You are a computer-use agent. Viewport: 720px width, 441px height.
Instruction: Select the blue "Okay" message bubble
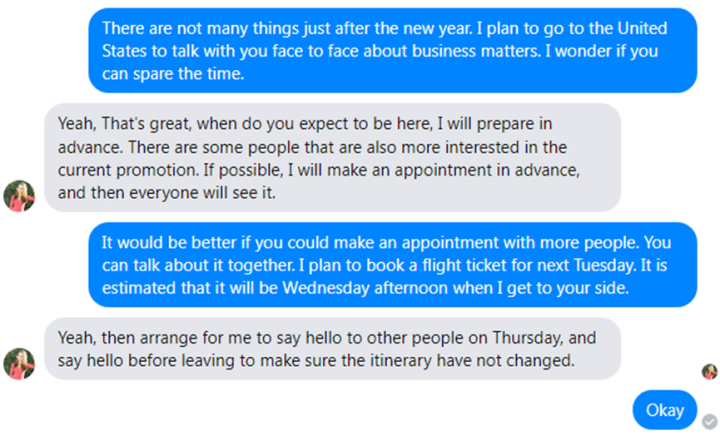[664, 410]
